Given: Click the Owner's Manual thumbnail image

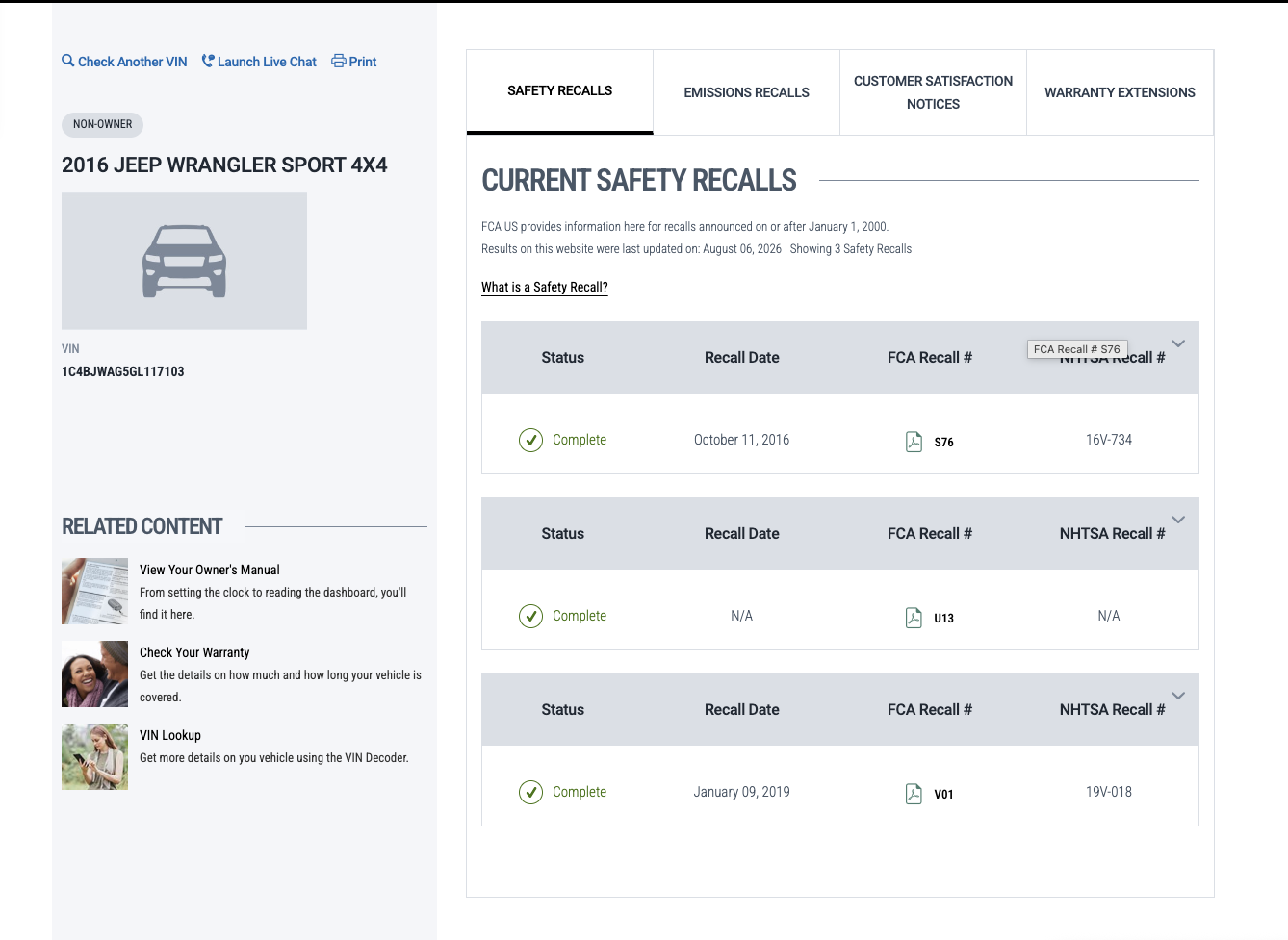Looking at the screenshot, I should (94, 592).
